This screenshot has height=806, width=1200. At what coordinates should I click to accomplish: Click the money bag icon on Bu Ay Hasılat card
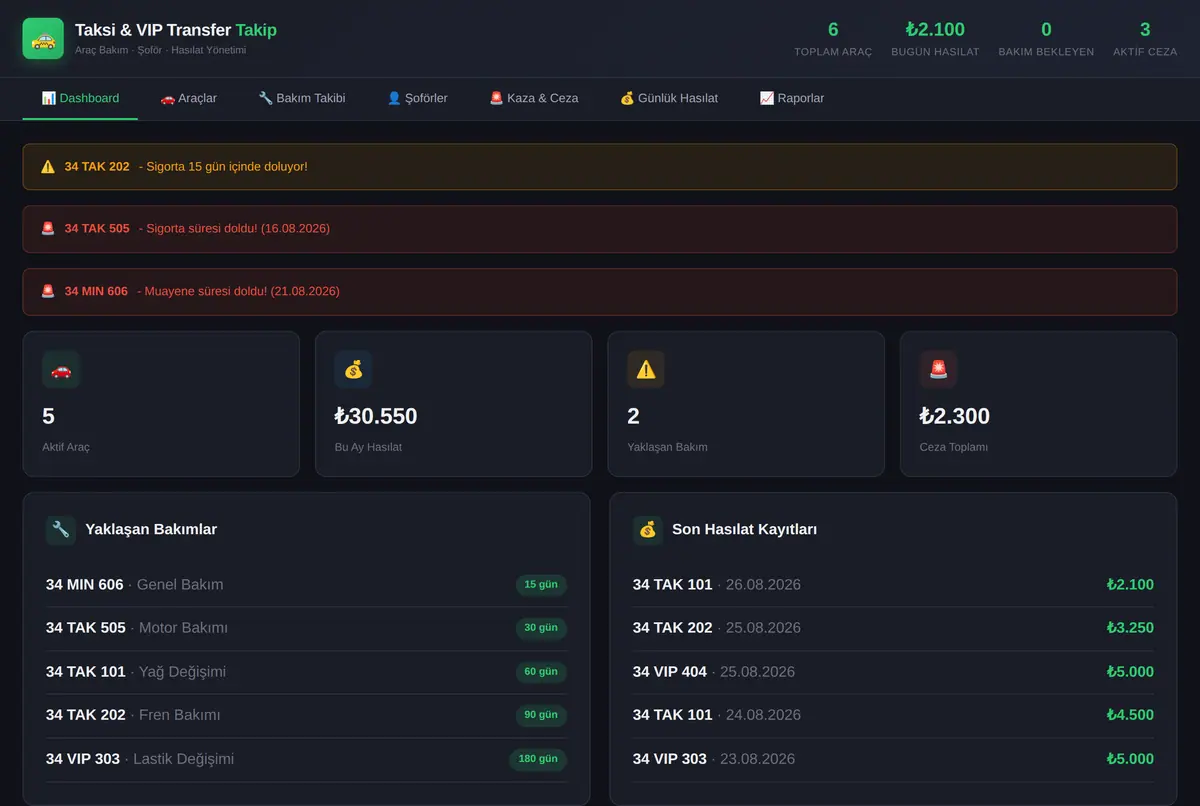354,370
